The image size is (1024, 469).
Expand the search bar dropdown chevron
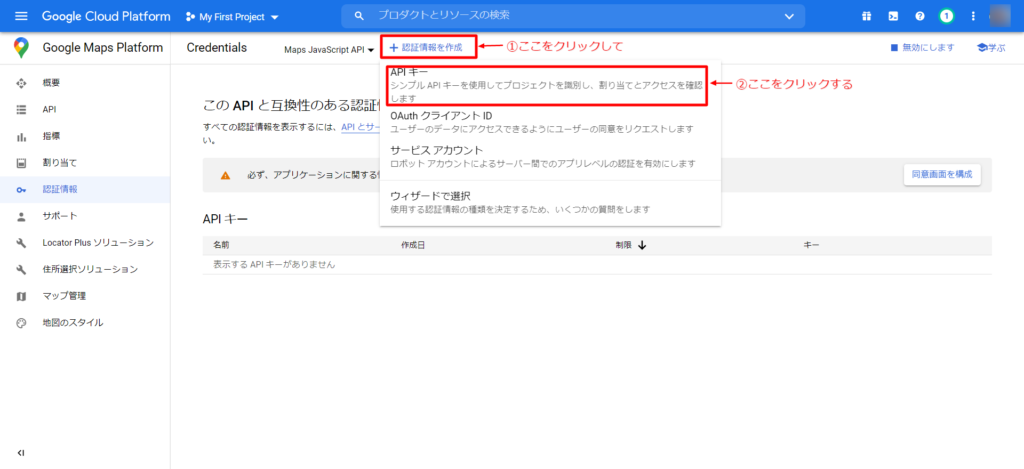click(789, 16)
